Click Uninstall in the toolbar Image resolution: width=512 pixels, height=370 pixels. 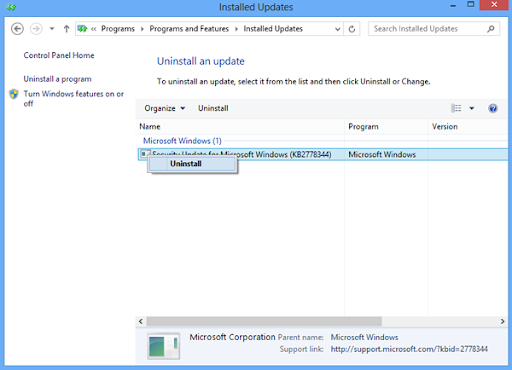coord(213,108)
